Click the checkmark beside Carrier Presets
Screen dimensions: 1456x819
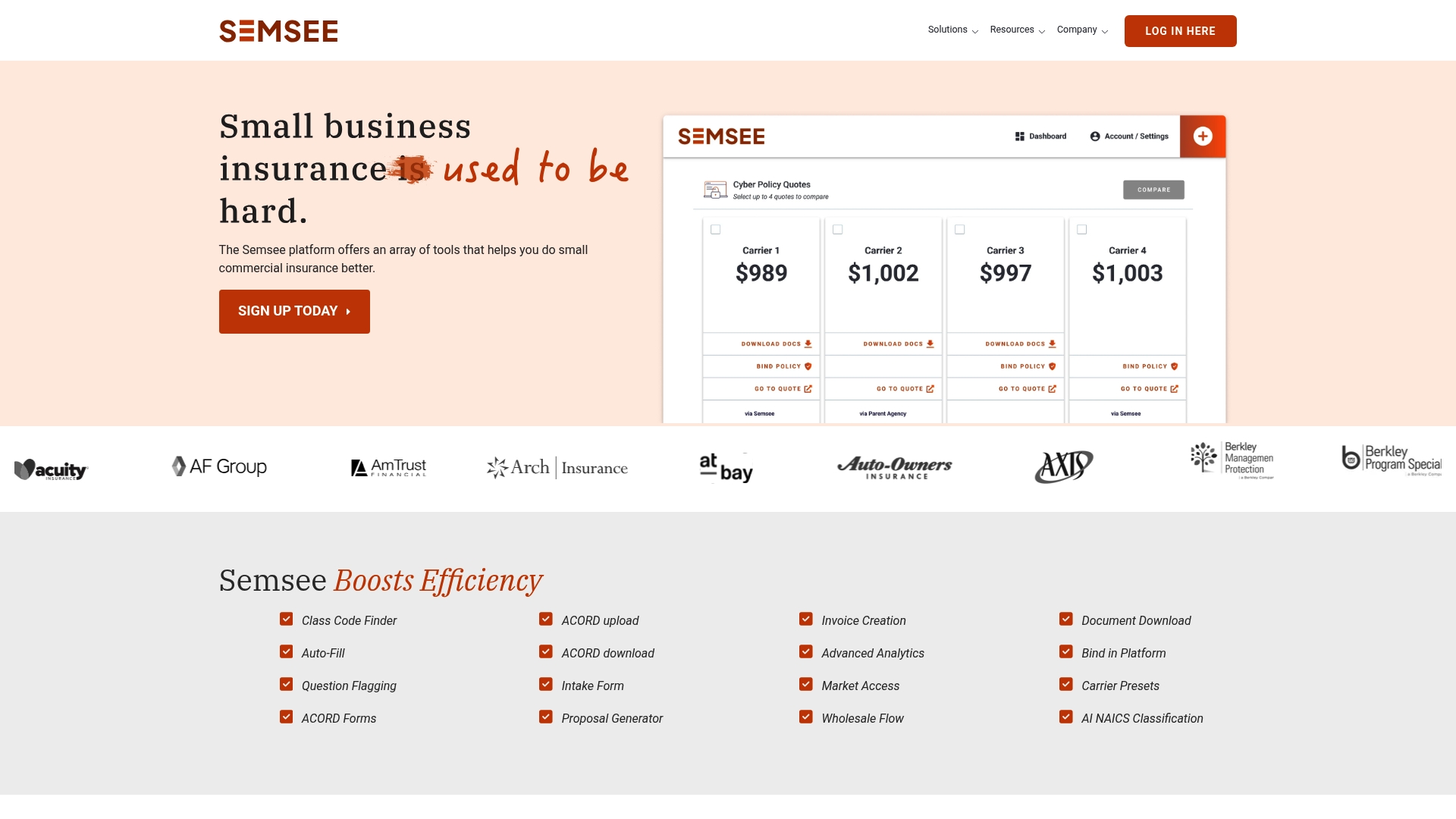[1065, 685]
